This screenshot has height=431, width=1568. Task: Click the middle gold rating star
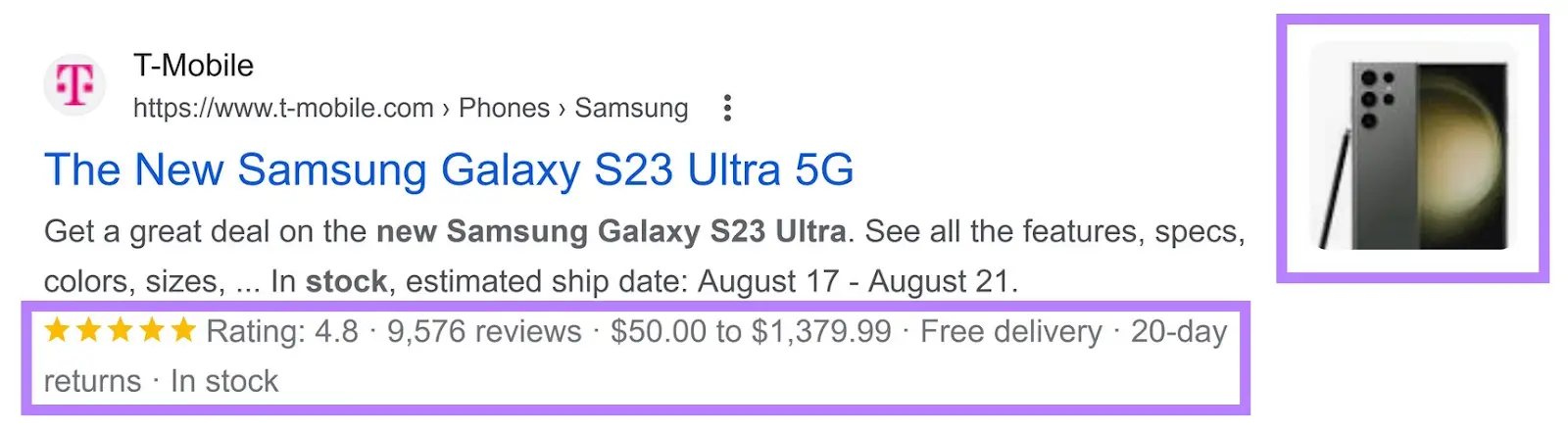121,330
